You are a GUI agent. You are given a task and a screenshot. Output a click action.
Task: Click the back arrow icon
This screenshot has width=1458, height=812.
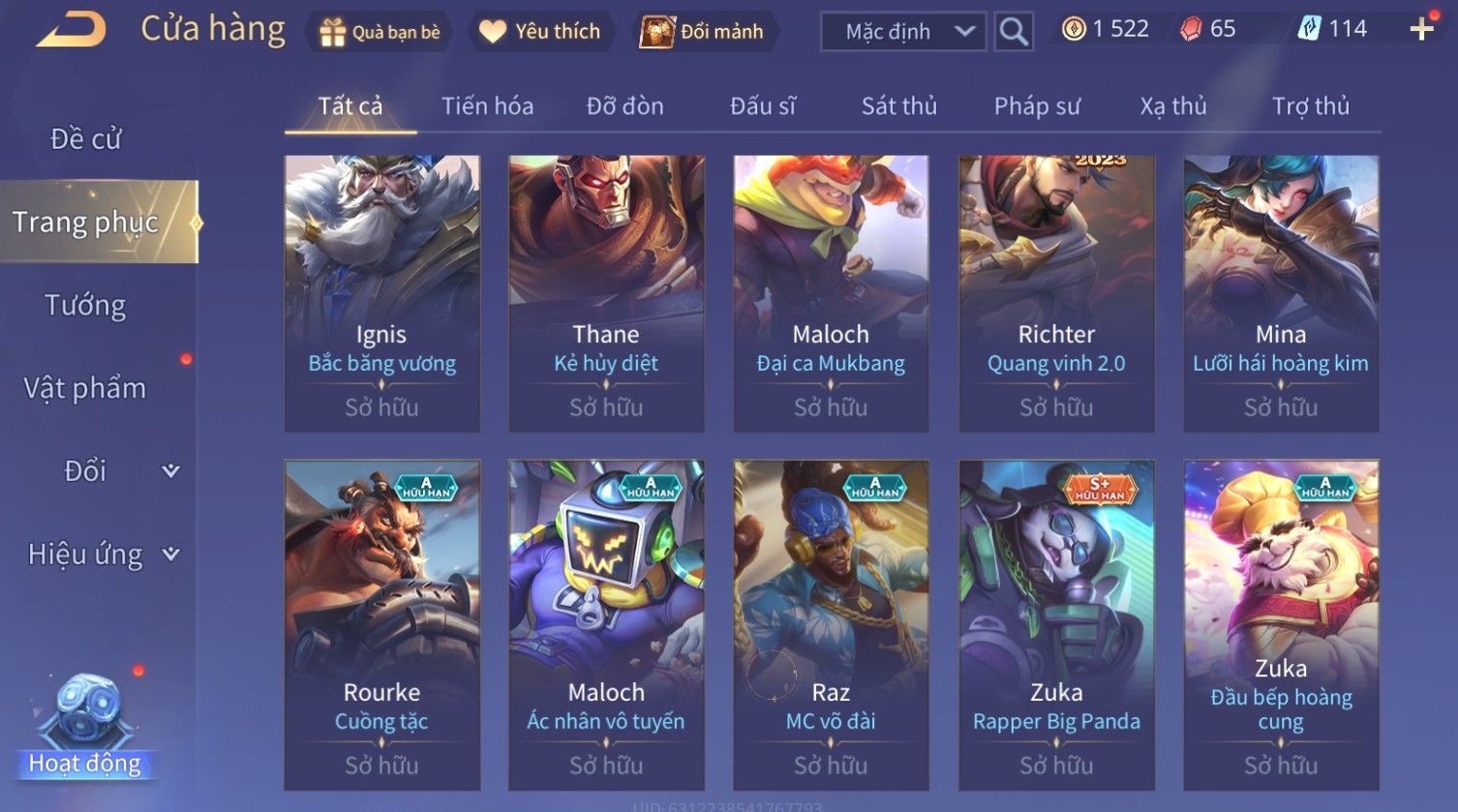click(72, 30)
